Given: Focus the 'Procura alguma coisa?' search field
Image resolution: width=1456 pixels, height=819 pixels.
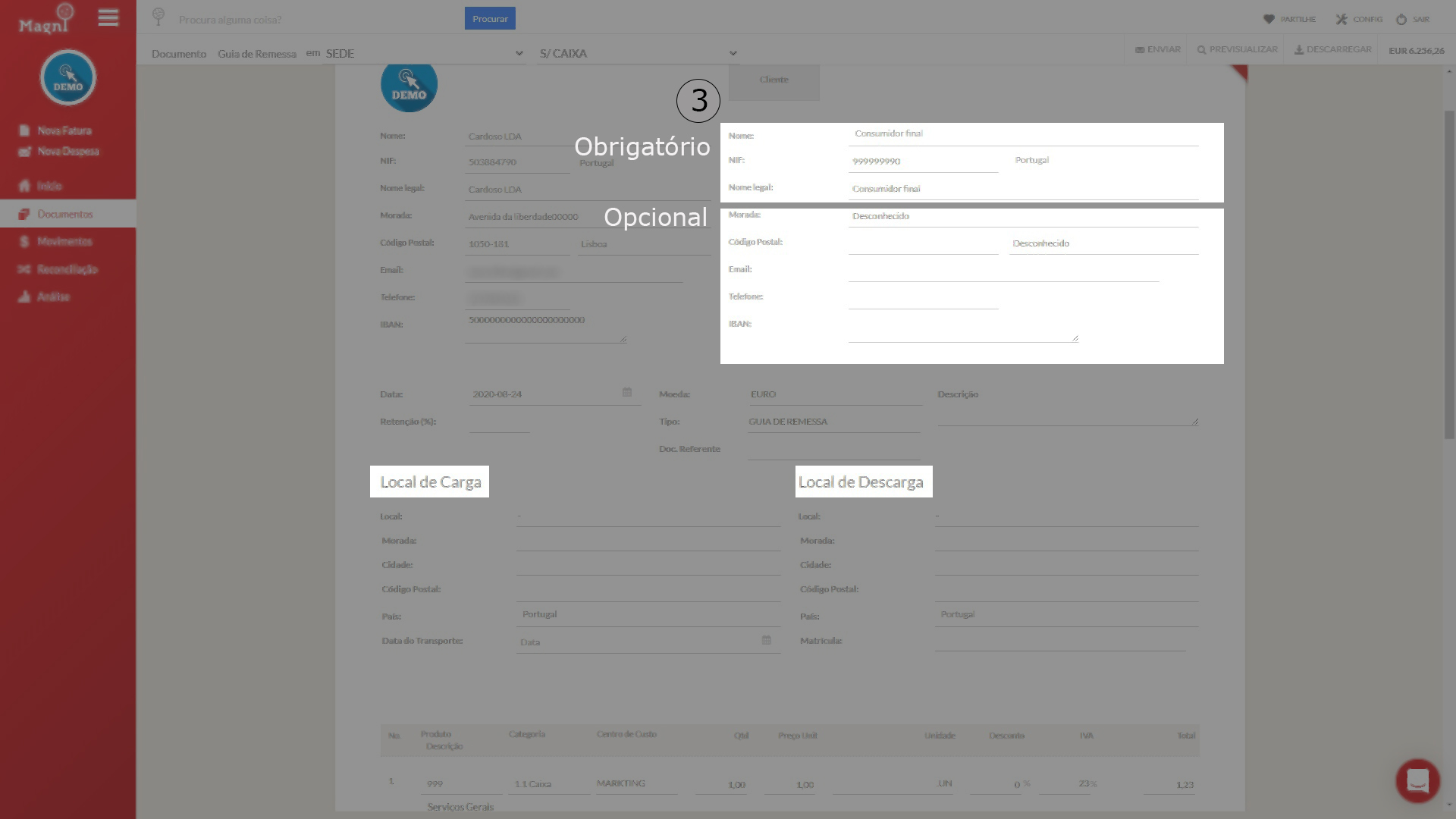Looking at the screenshot, I should 317,19.
